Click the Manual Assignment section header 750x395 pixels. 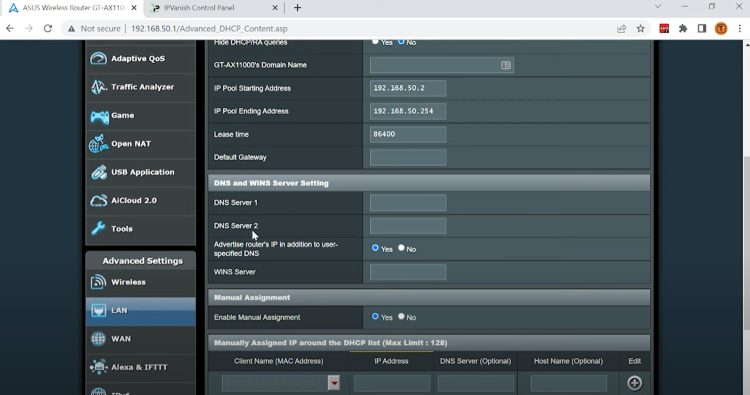click(x=429, y=297)
